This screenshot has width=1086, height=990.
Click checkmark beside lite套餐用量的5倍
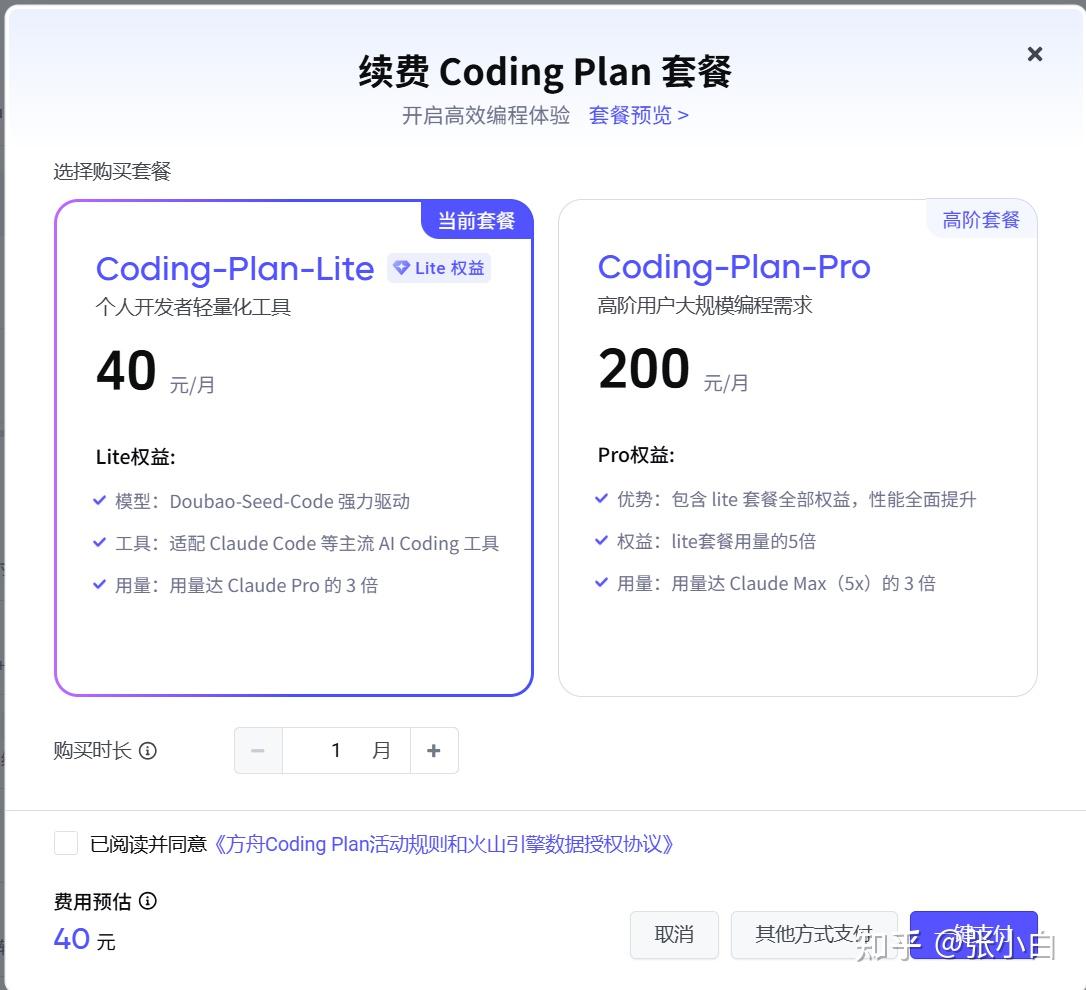(x=602, y=540)
